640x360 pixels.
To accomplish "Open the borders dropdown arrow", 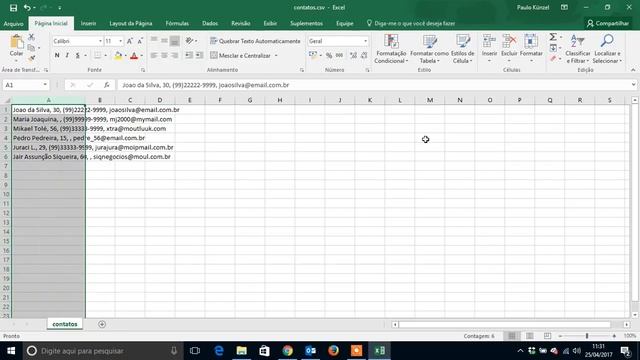I will (106, 56).
